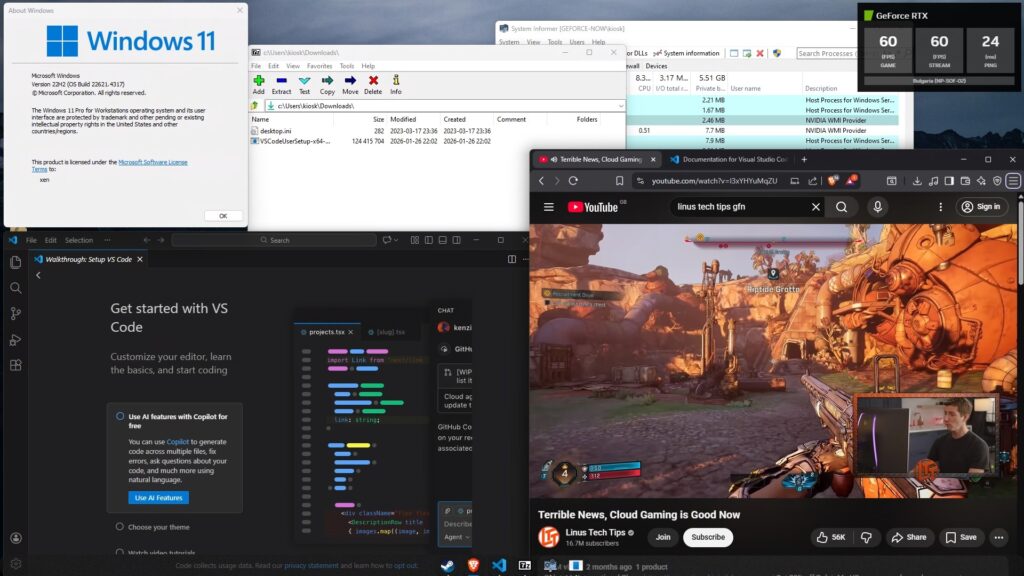Open 7-Zip Favorites menu
This screenshot has width=1024, height=576.
(319, 66)
